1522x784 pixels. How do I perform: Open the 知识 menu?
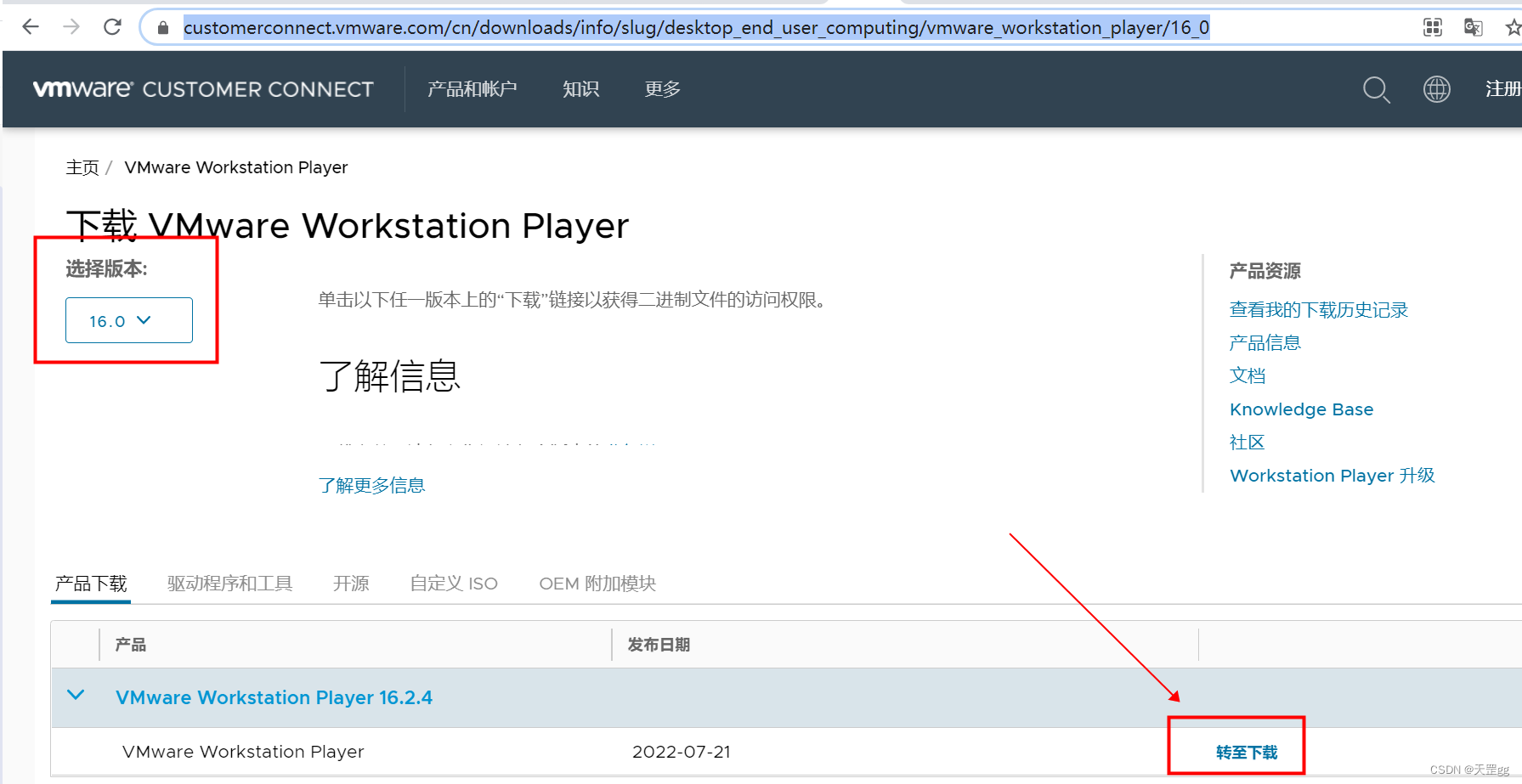tap(581, 89)
